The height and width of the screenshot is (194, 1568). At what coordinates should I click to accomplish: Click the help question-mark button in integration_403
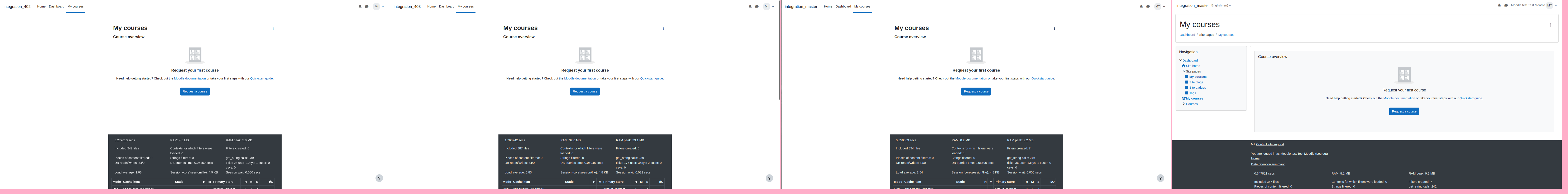769,178
